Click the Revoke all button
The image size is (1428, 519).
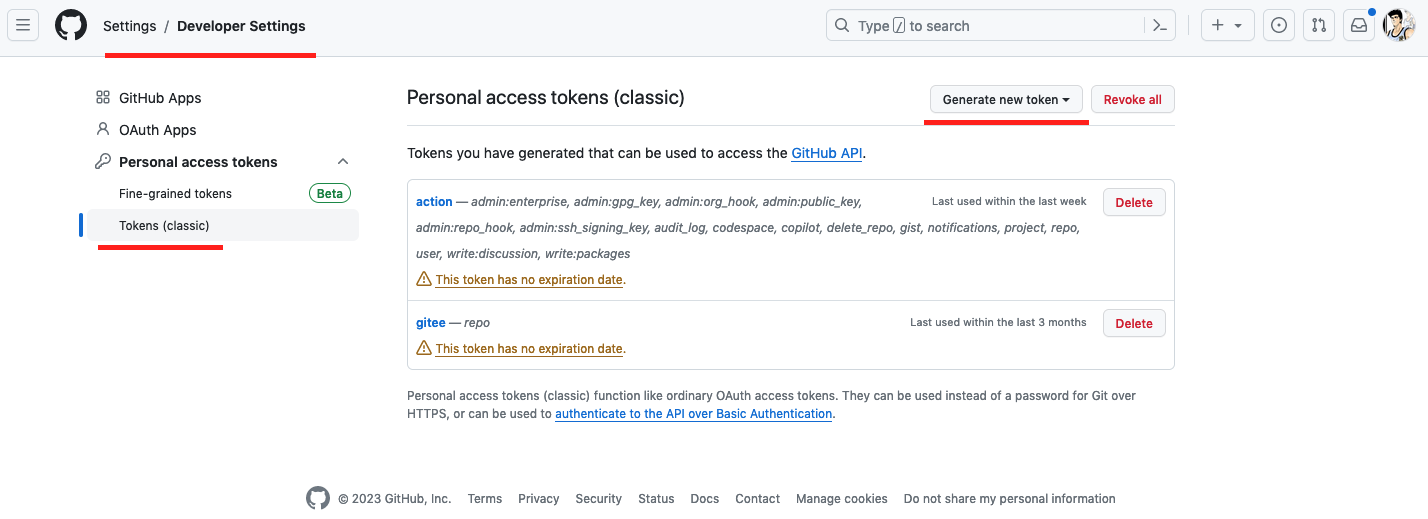click(1132, 100)
